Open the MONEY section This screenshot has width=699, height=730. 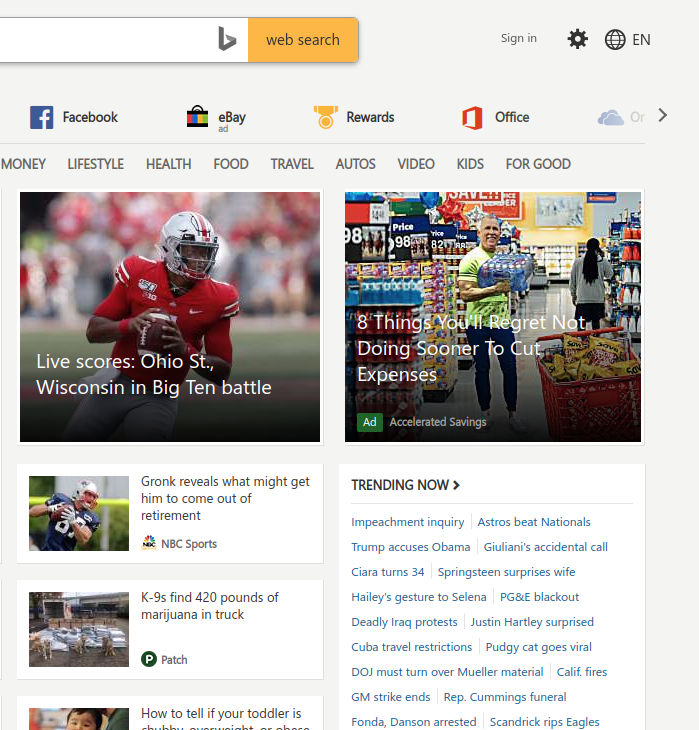pos(23,164)
